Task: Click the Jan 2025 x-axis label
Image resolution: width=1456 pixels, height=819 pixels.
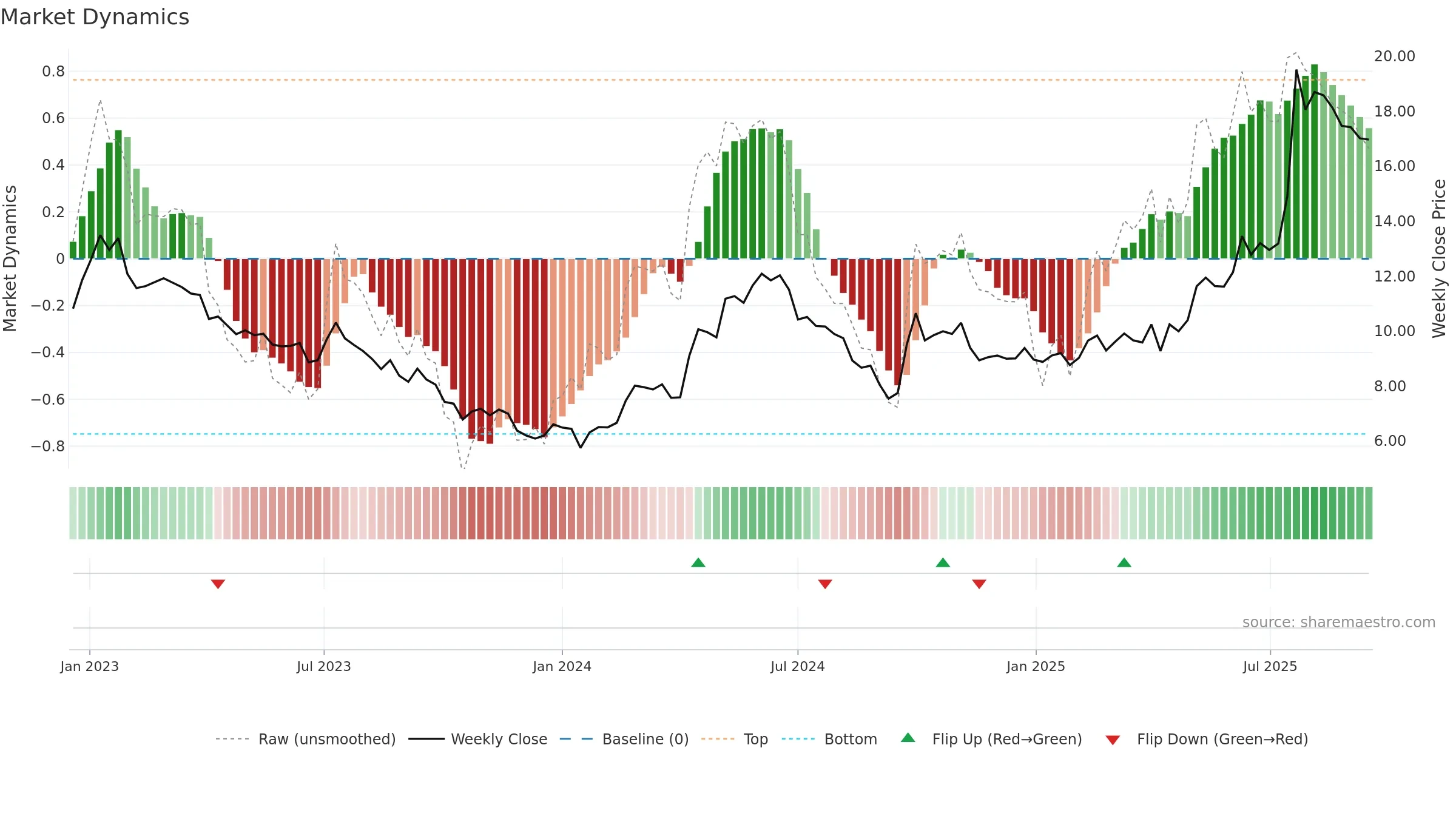Action: click(x=1036, y=666)
